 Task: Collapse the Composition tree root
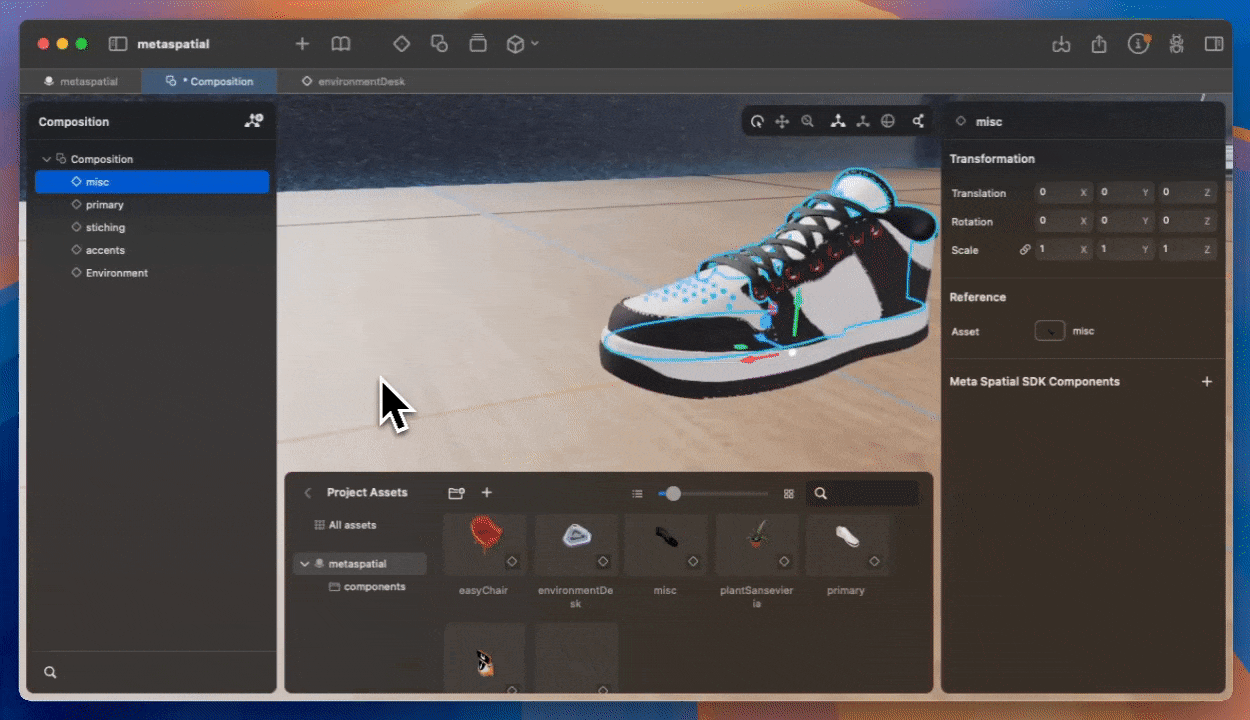pyautogui.click(x=46, y=159)
